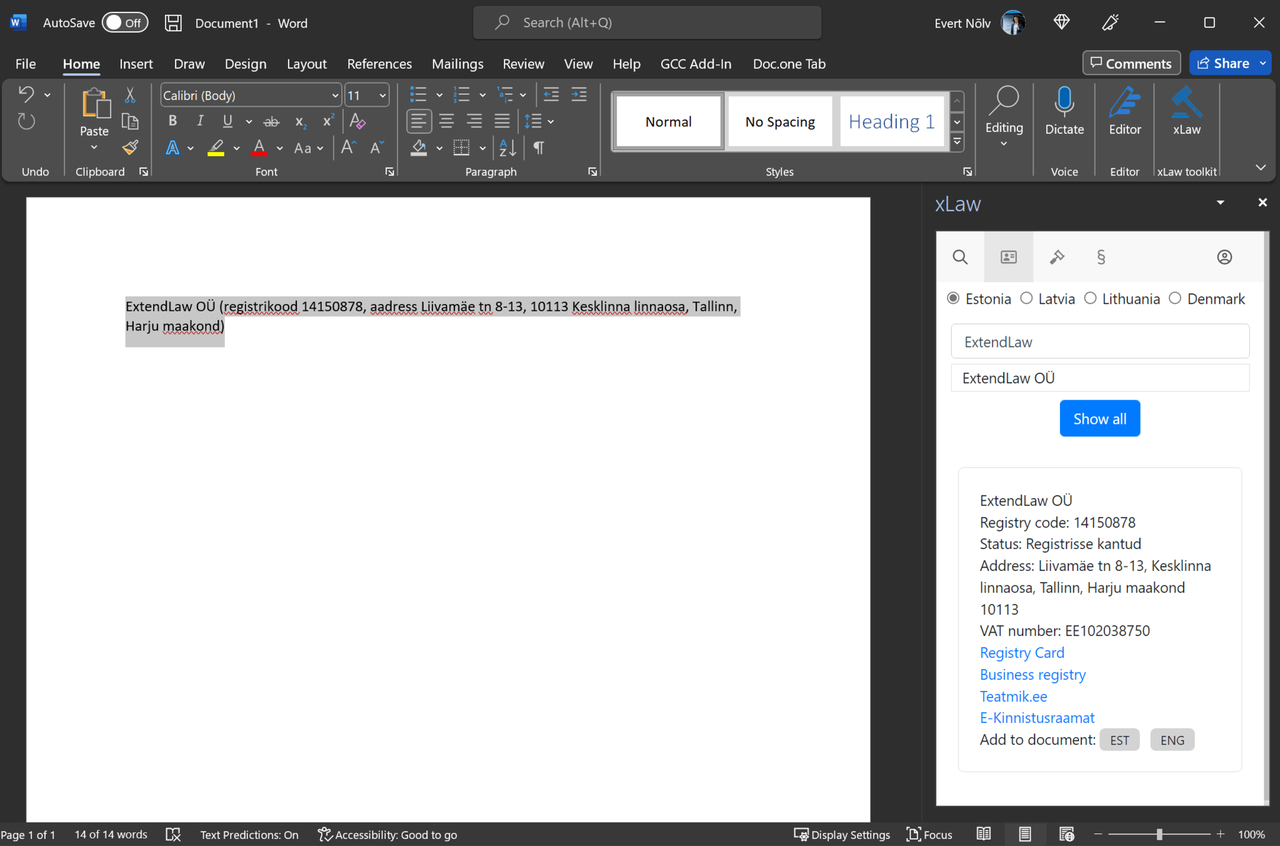Clear all formatting icon
Screen dimensions: 1280x846
357,121
